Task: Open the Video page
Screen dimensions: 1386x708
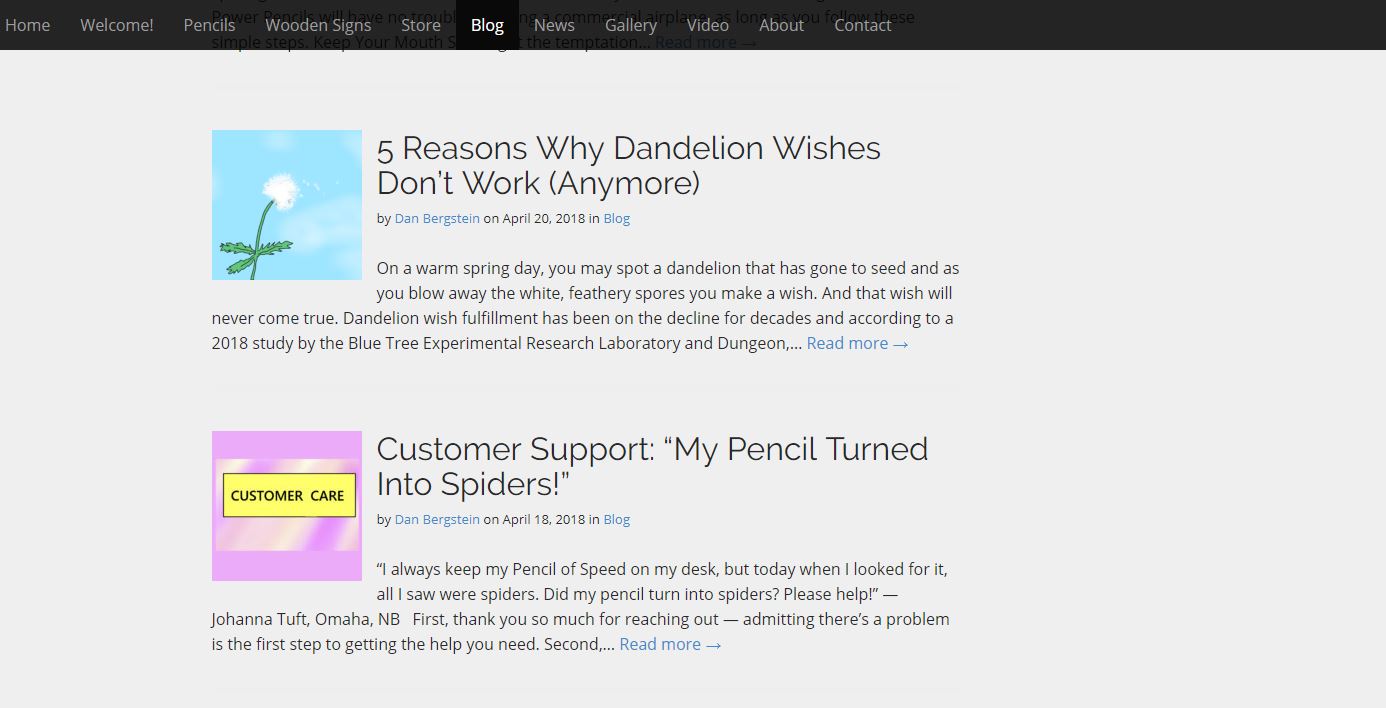Action: [x=708, y=25]
